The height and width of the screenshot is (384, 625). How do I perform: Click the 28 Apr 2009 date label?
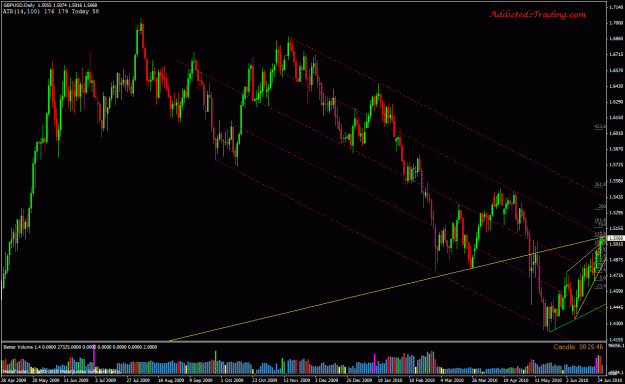coord(14,380)
